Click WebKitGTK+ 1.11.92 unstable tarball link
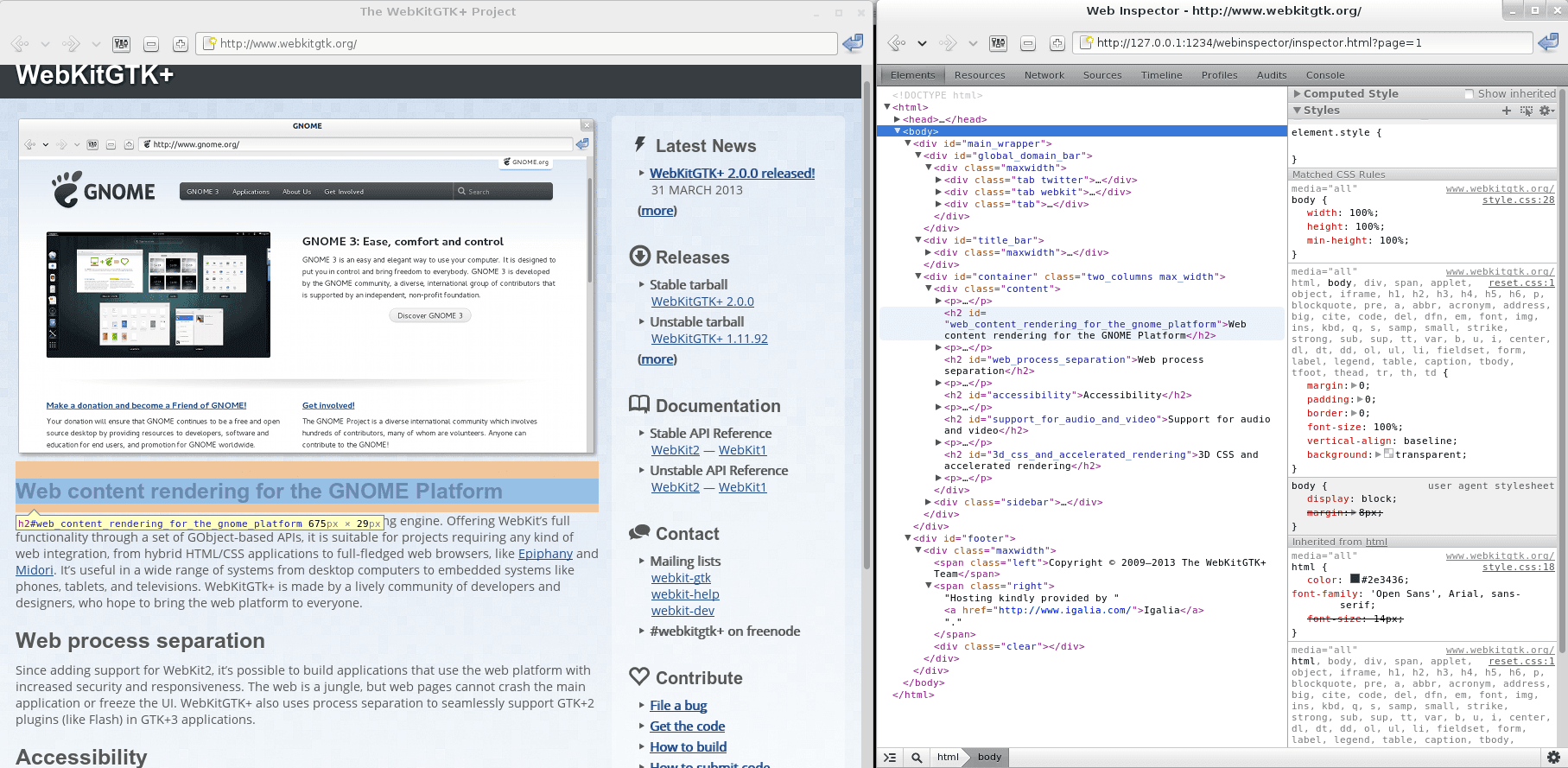The image size is (1568, 768). (x=709, y=339)
